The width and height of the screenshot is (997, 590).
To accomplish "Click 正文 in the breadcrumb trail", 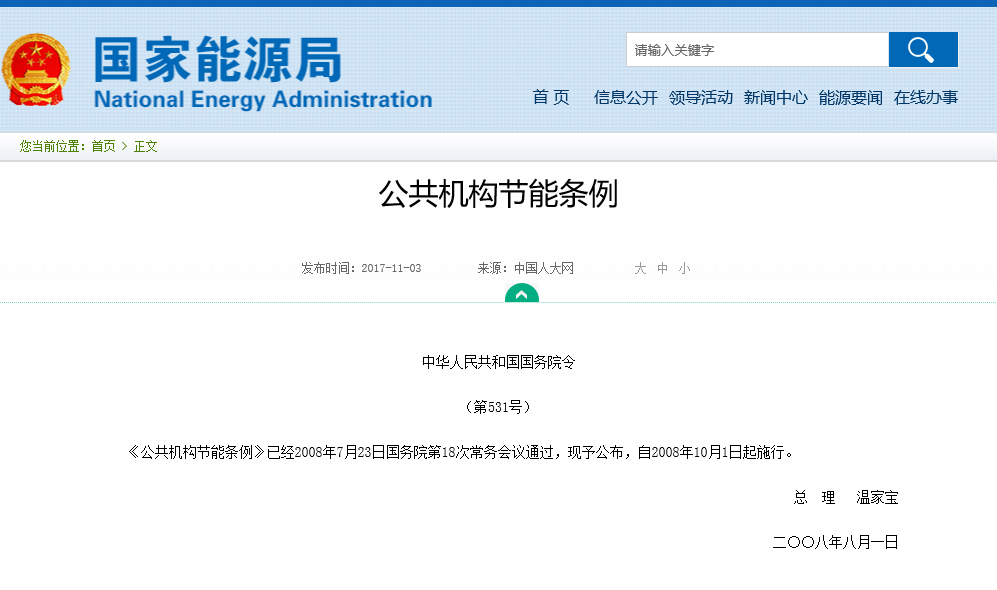I will click(146, 146).
